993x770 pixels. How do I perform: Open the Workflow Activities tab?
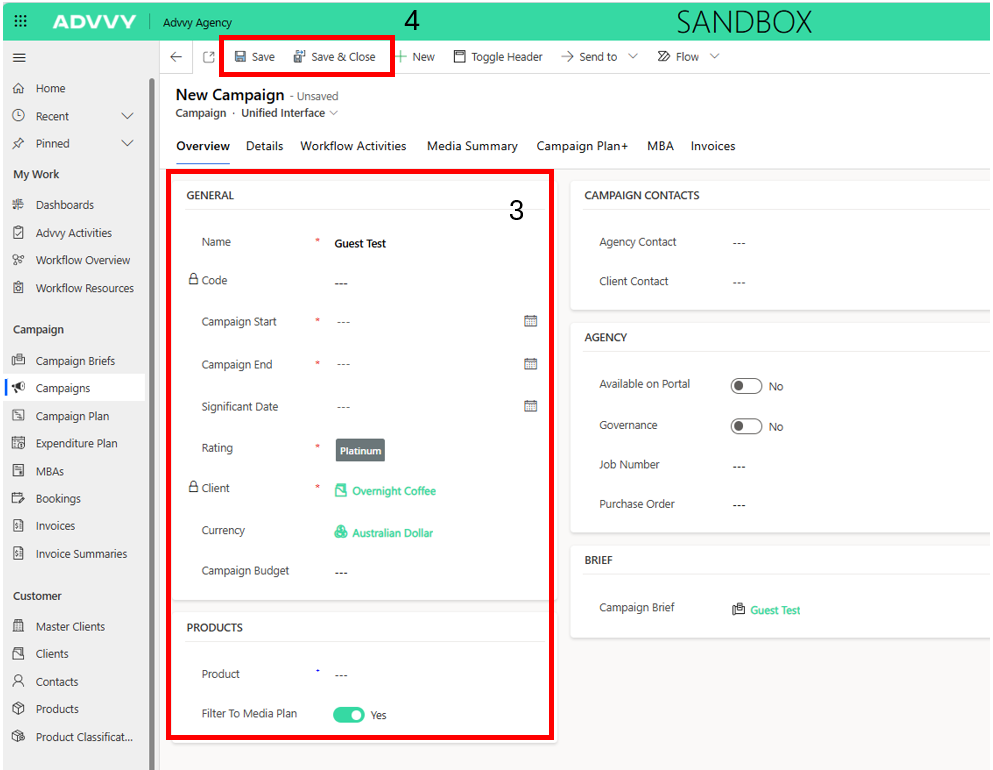click(x=353, y=146)
